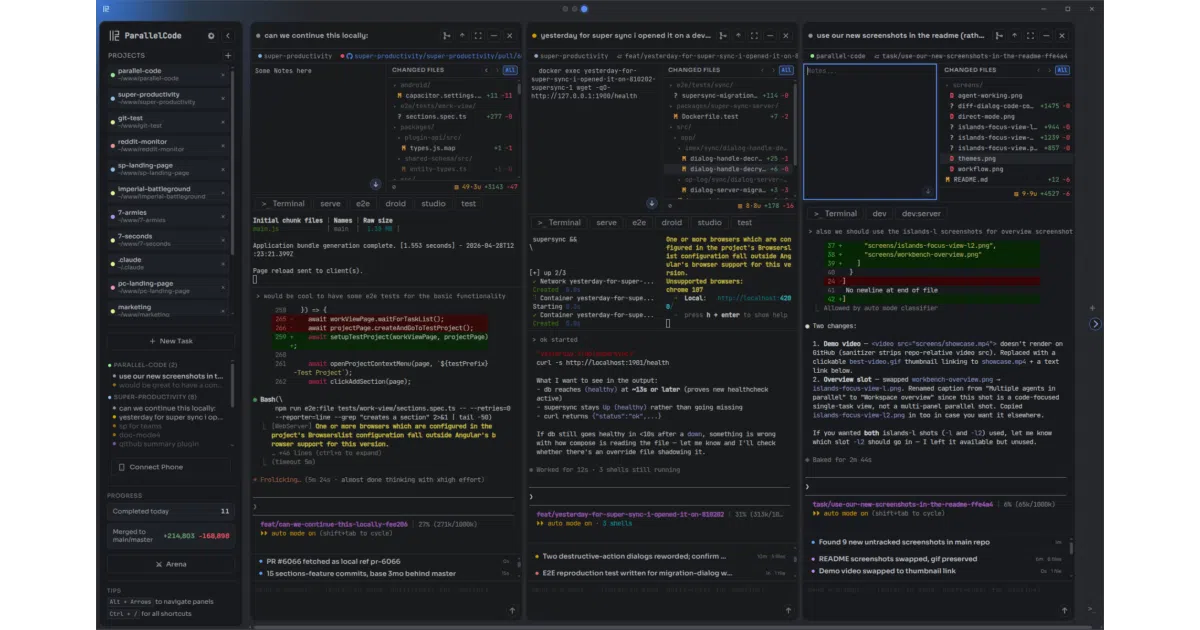Image resolution: width=1200 pixels, height=630 pixels.
Task: Send prompt arrow in 'yesterday for super sync' panel
Action: (788, 611)
